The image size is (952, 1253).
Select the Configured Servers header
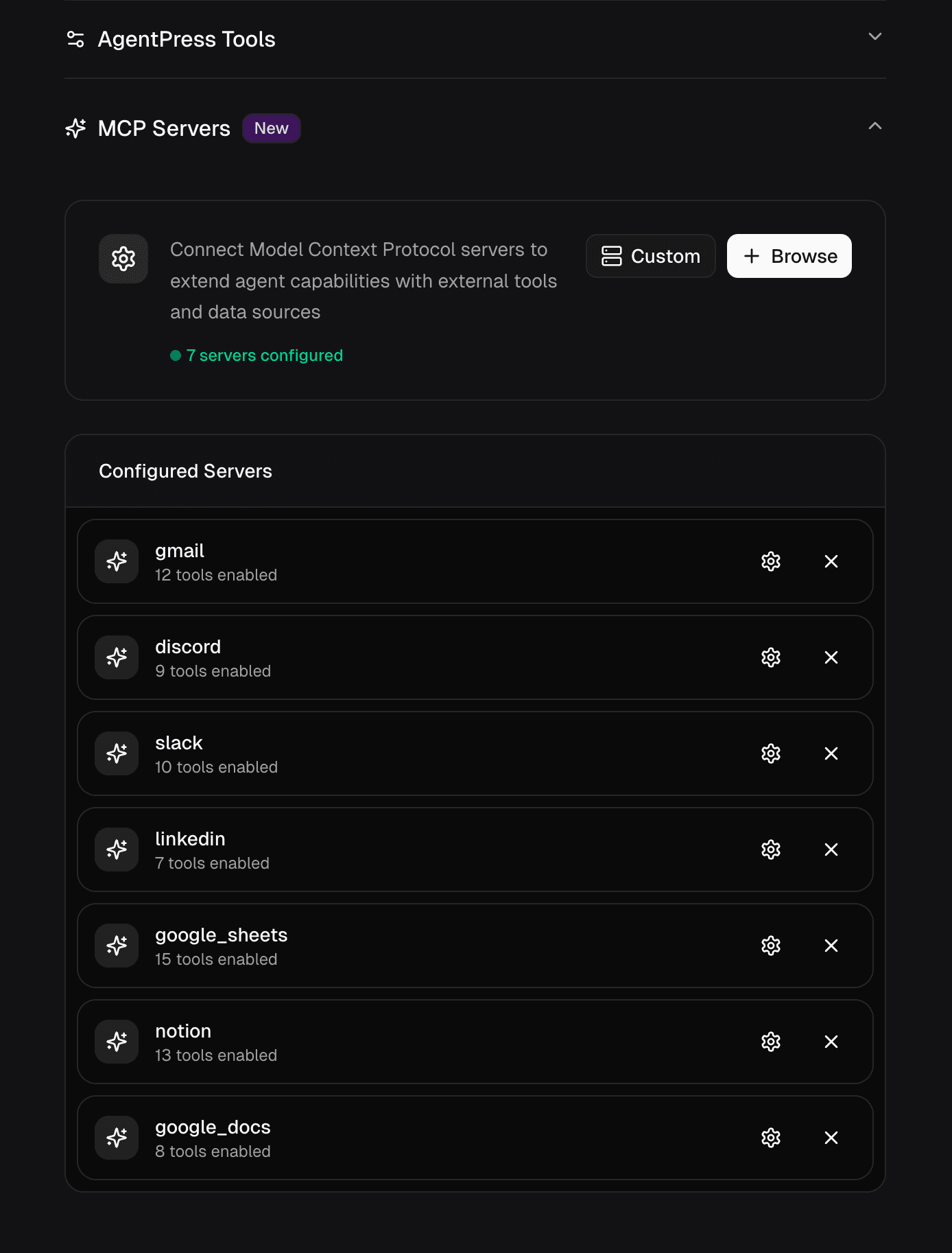[x=185, y=471]
